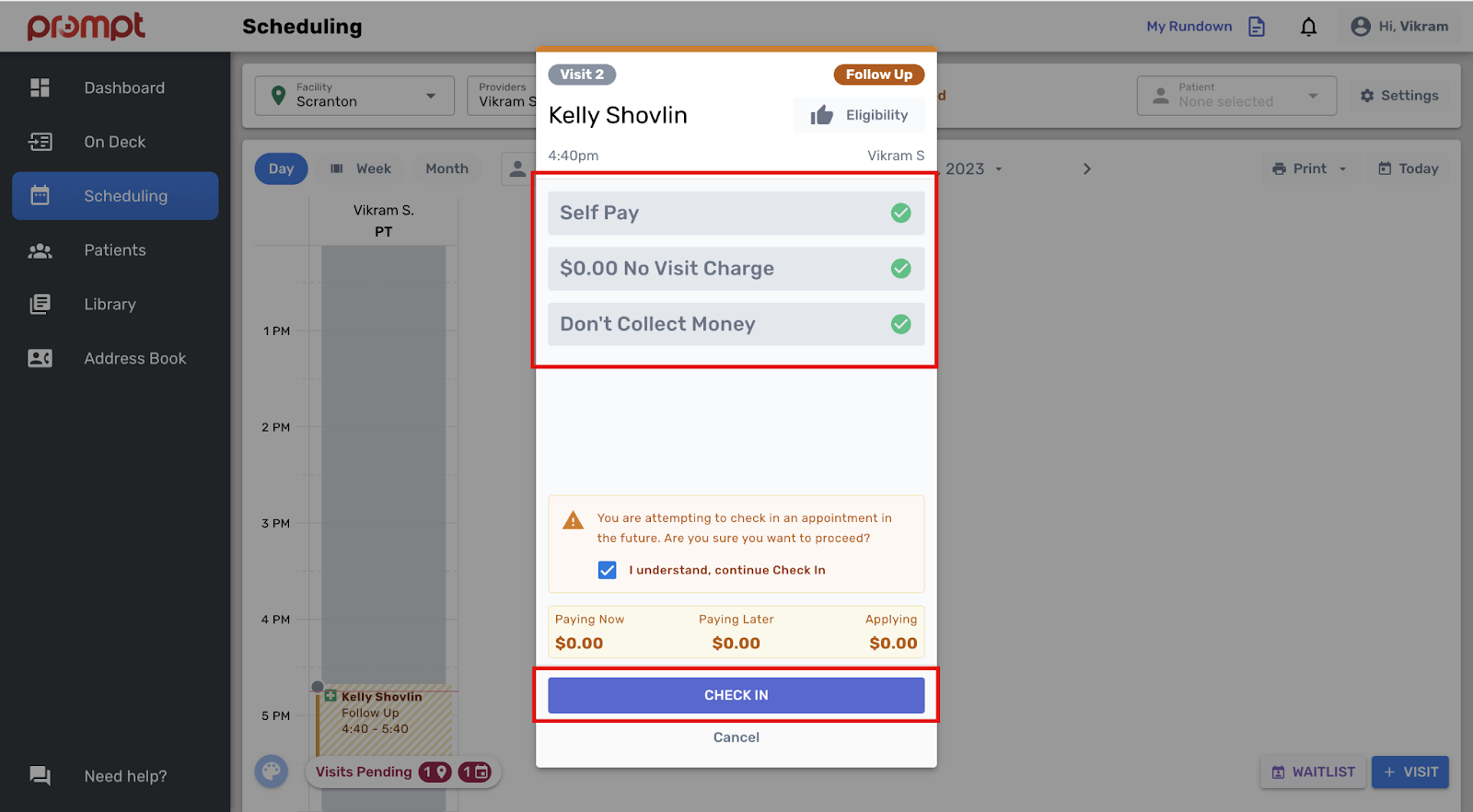Click the notifications bell icon
Viewport: 1473px width, 812px height.
[1308, 27]
